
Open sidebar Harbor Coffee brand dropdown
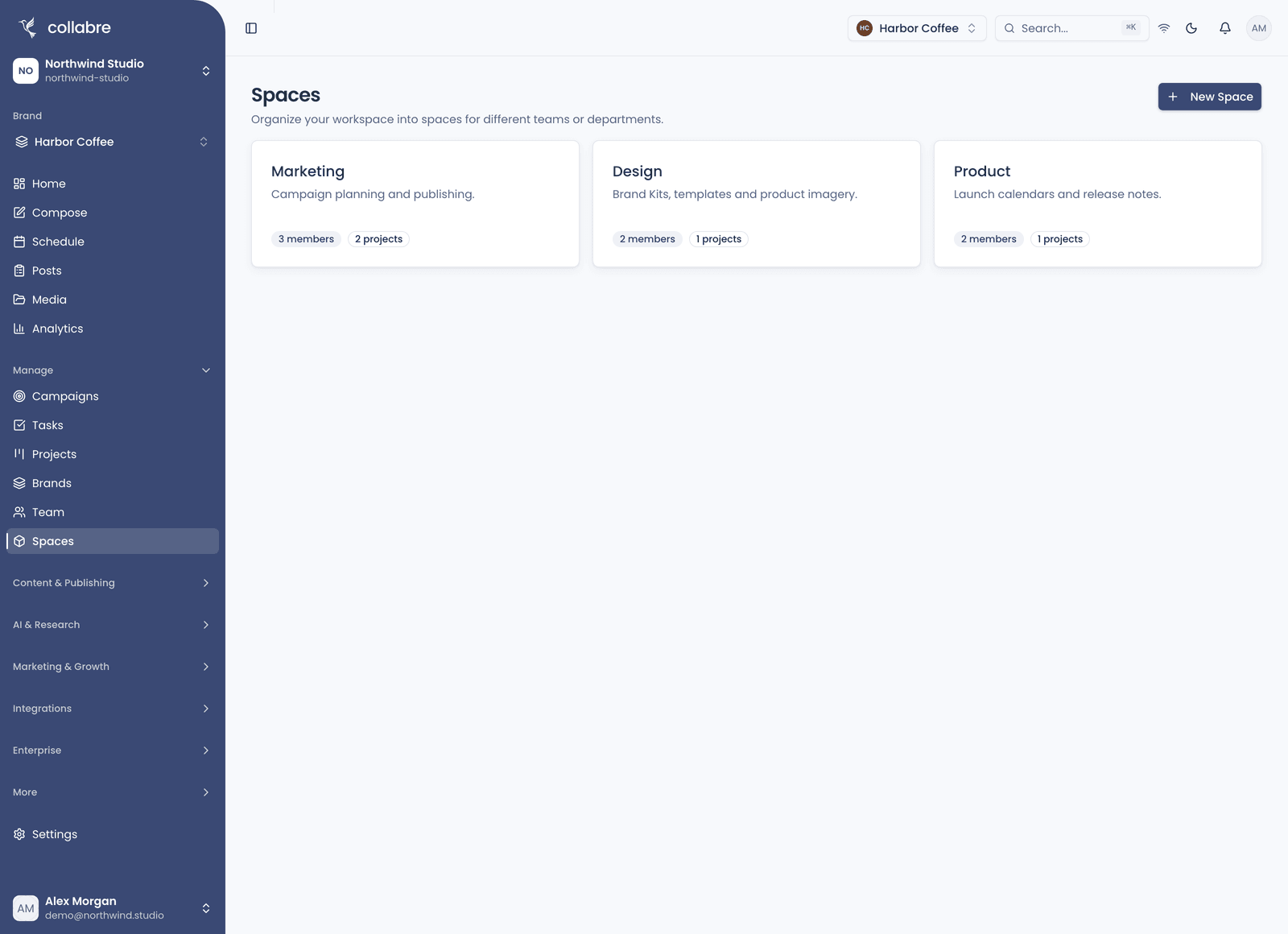pos(113,142)
